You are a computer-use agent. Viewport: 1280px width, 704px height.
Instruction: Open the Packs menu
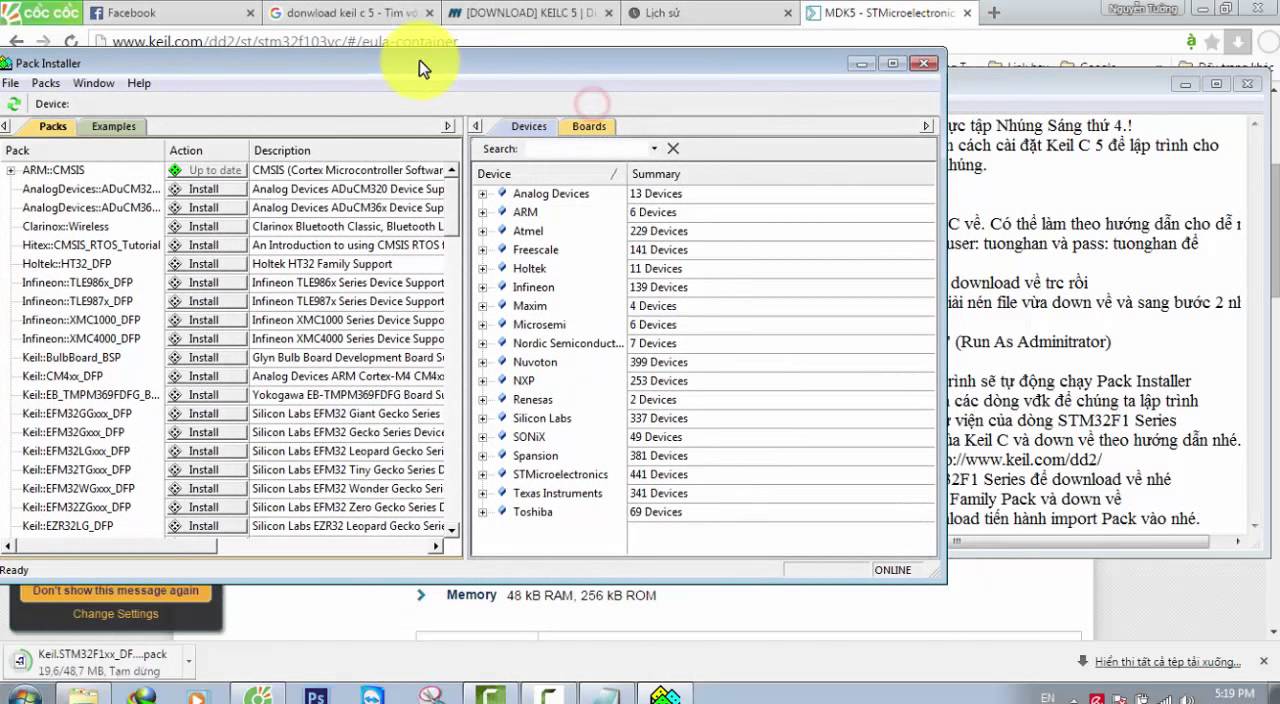coord(46,83)
